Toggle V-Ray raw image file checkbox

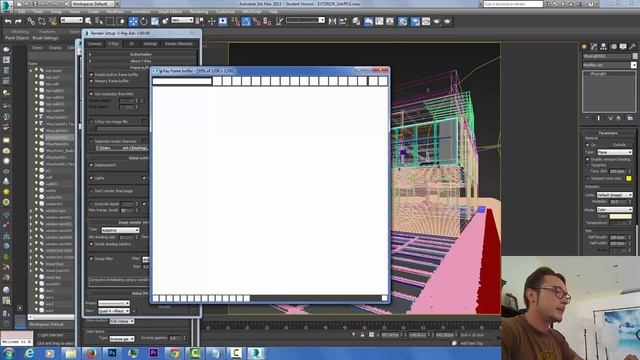[x=91, y=122]
